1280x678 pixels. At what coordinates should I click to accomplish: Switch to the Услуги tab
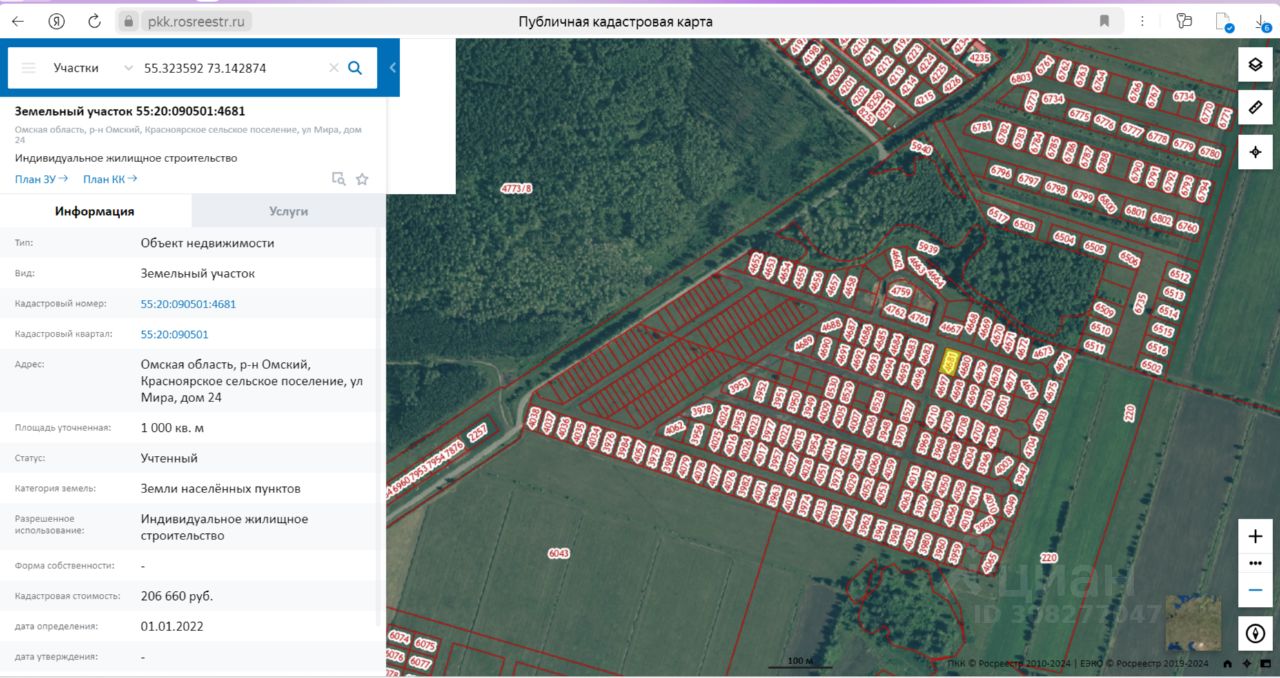(288, 211)
